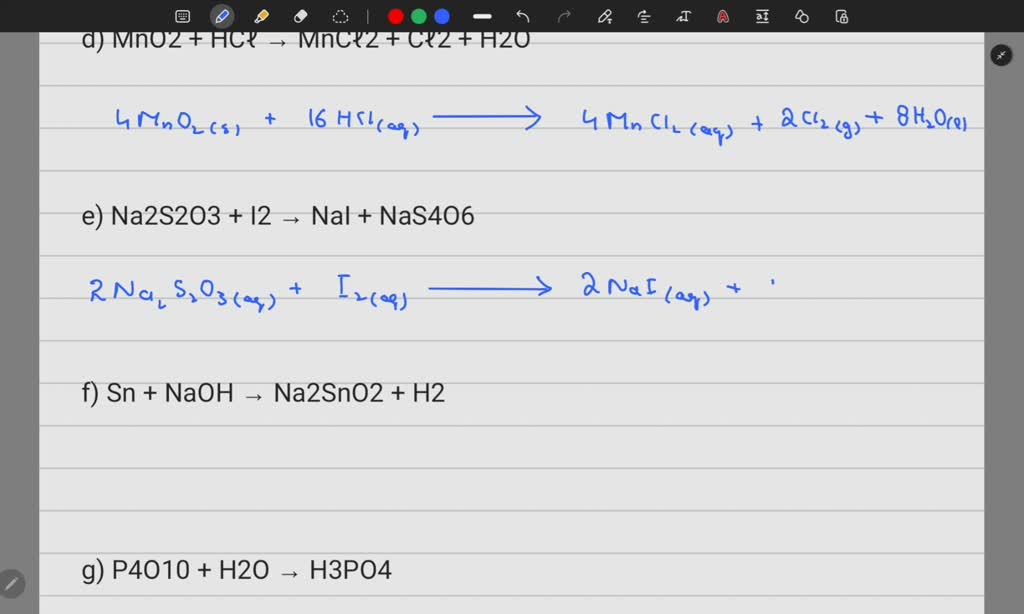Image resolution: width=1024 pixels, height=614 pixels.
Task: Select the green ink color
Action: pyautogui.click(x=417, y=16)
